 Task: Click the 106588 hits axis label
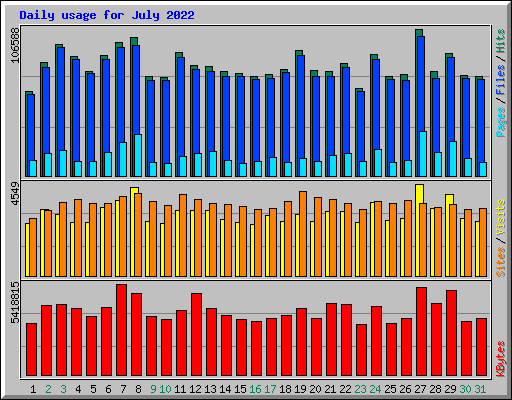pyautogui.click(x=15, y=45)
